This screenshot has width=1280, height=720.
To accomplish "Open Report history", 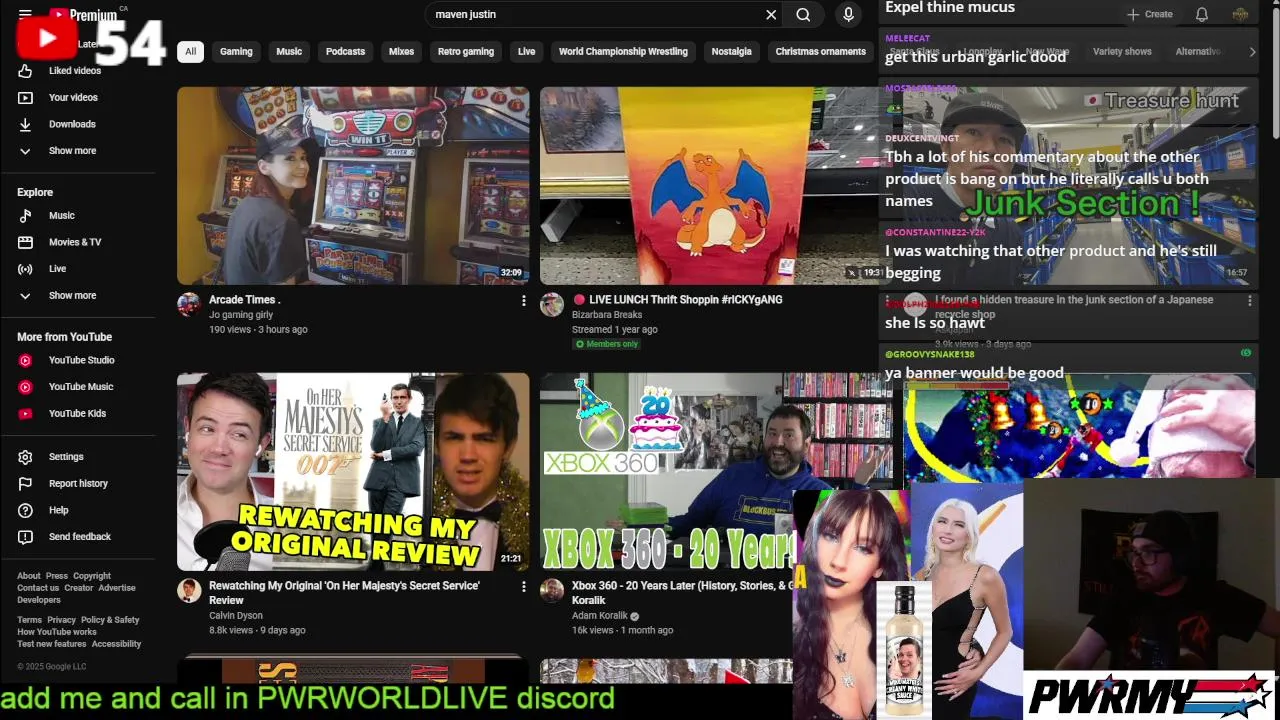I will click(x=78, y=484).
